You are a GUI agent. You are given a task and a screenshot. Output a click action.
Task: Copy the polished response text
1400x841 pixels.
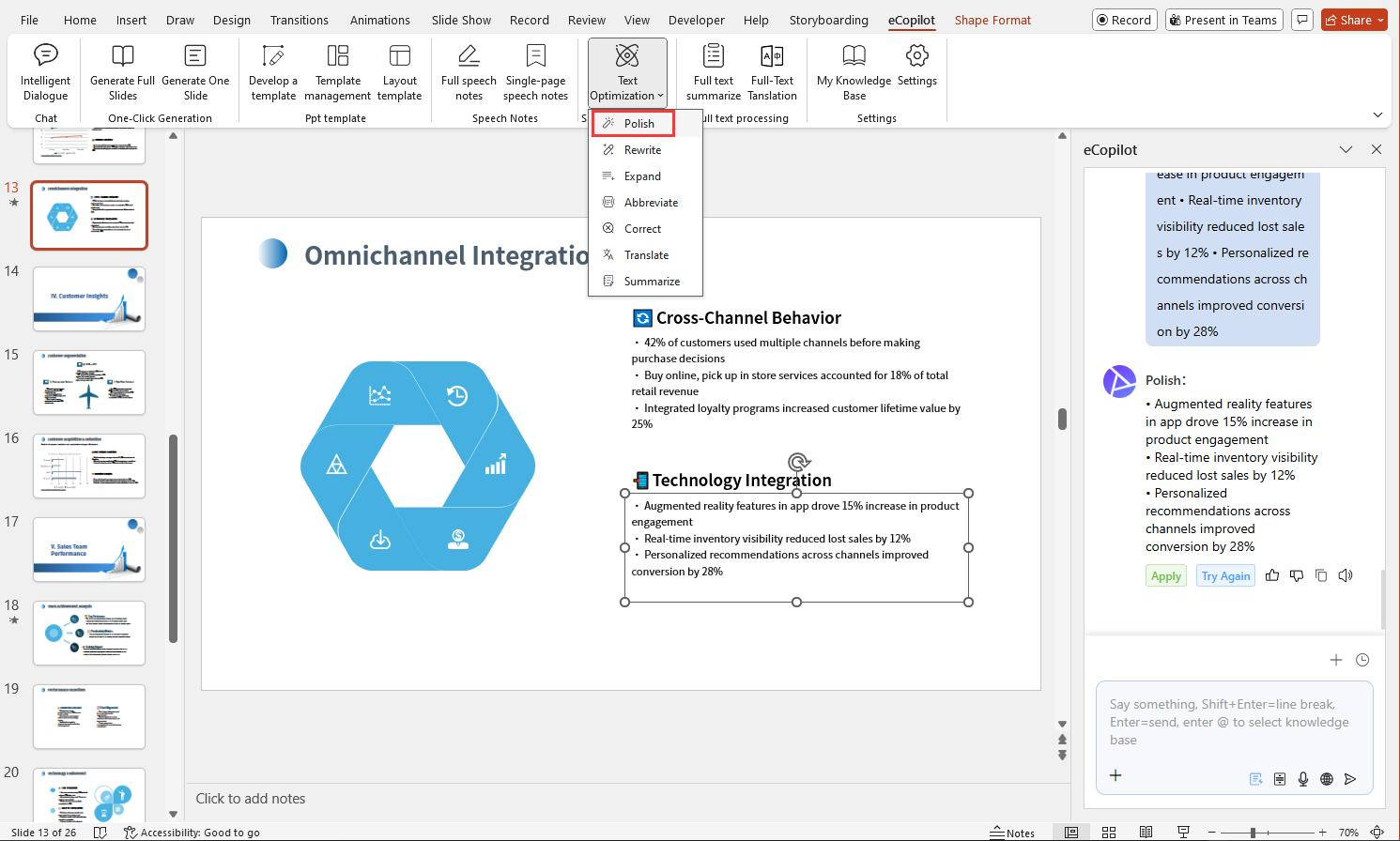tap(1321, 575)
